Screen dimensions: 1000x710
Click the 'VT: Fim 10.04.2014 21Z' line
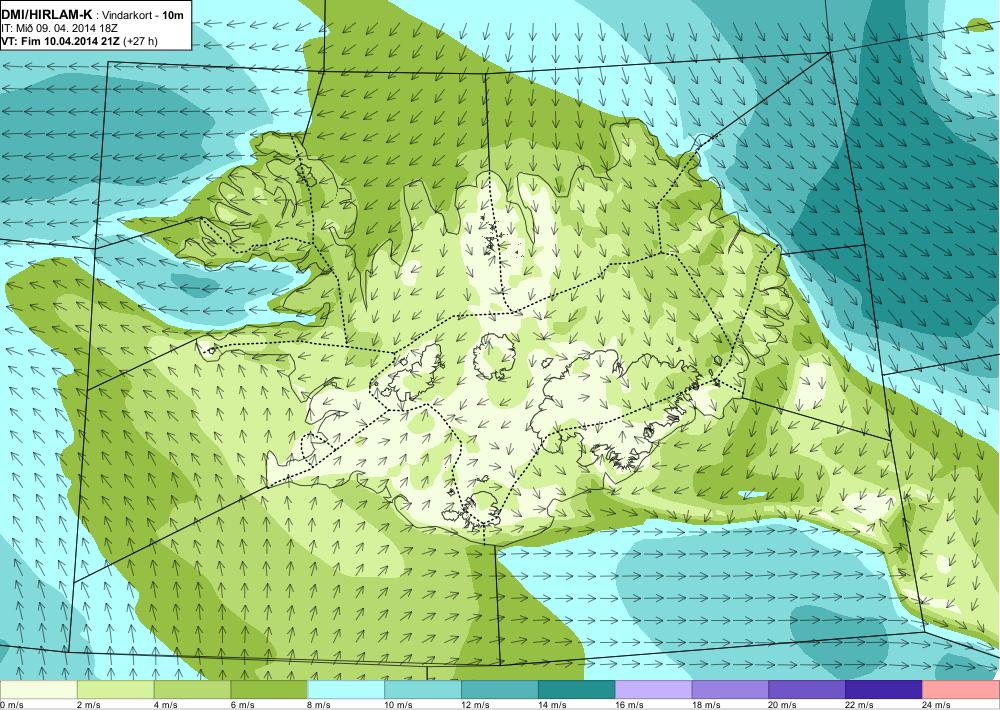pos(61,41)
